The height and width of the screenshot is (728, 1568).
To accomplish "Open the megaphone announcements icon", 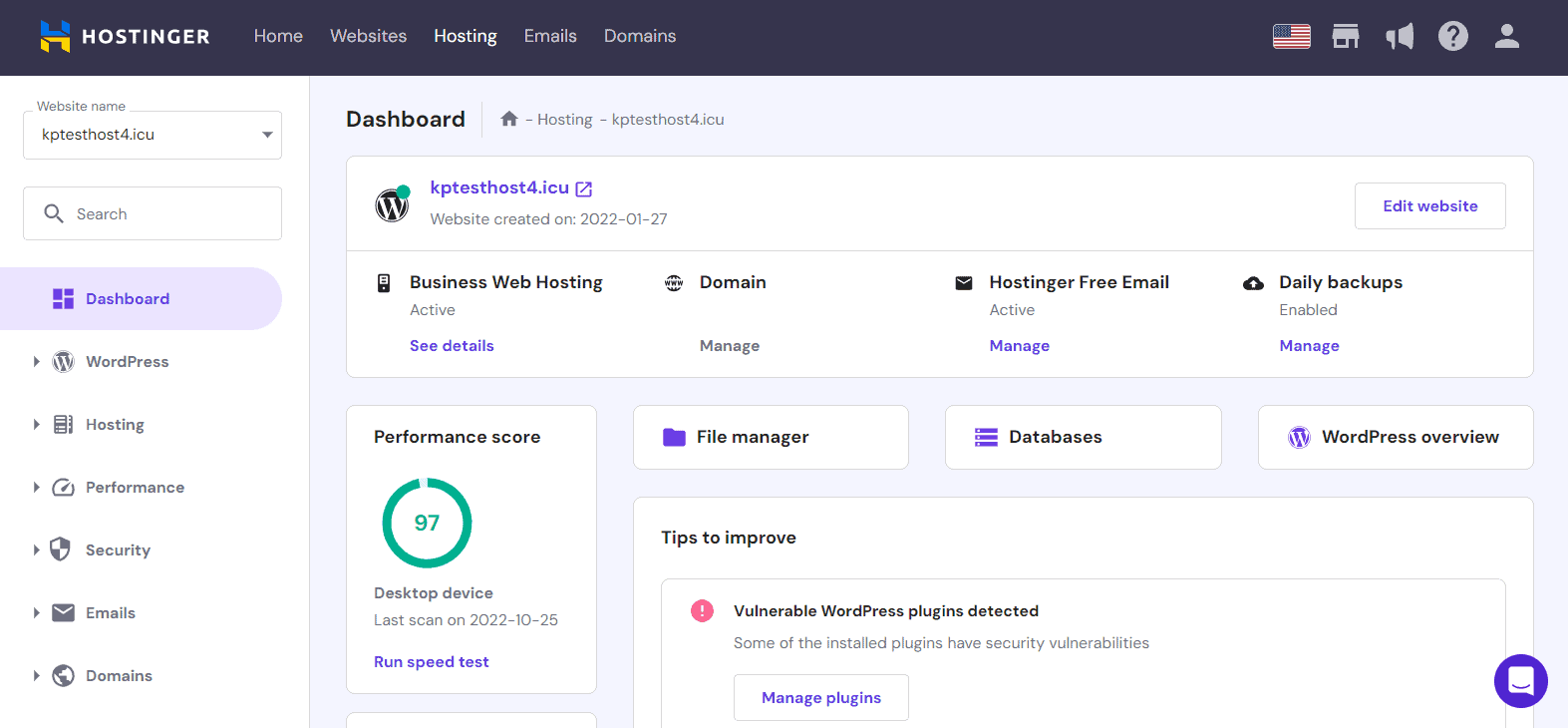I will click(x=1400, y=37).
